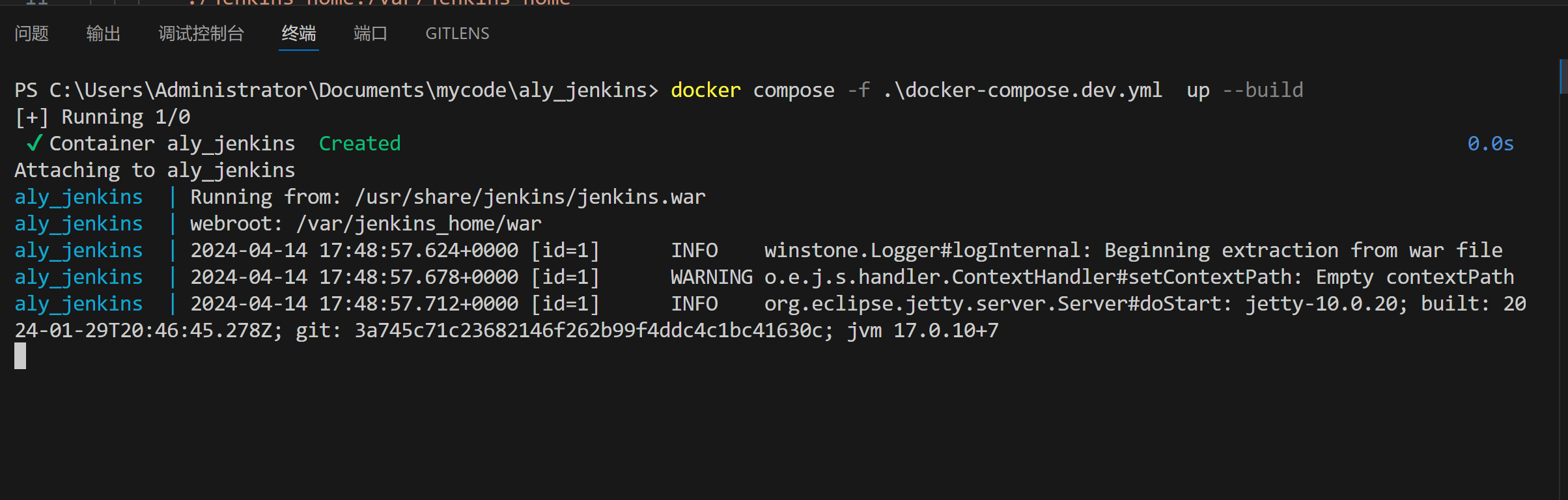
Task: Click the 'WARNING' log level label
Action: [712, 277]
